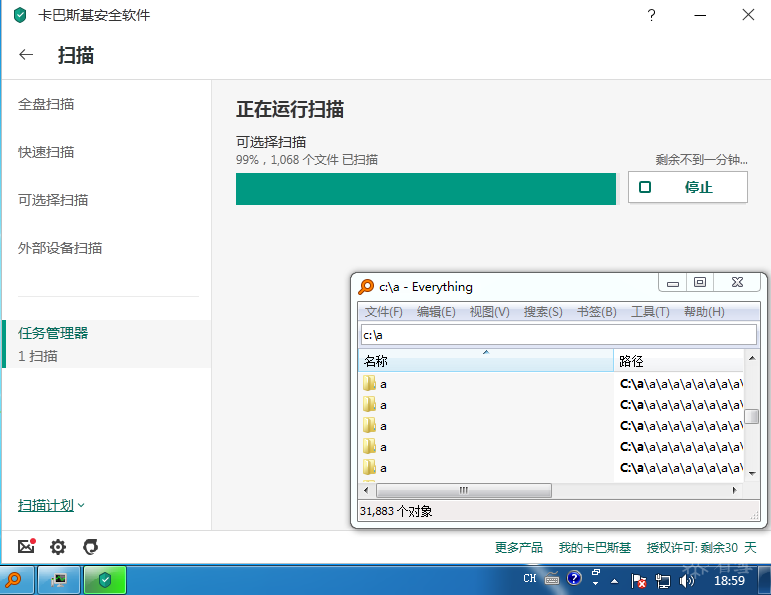The image size is (771, 595).
Task: Stop the scan with 停止 button
Action: pos(687,187)
